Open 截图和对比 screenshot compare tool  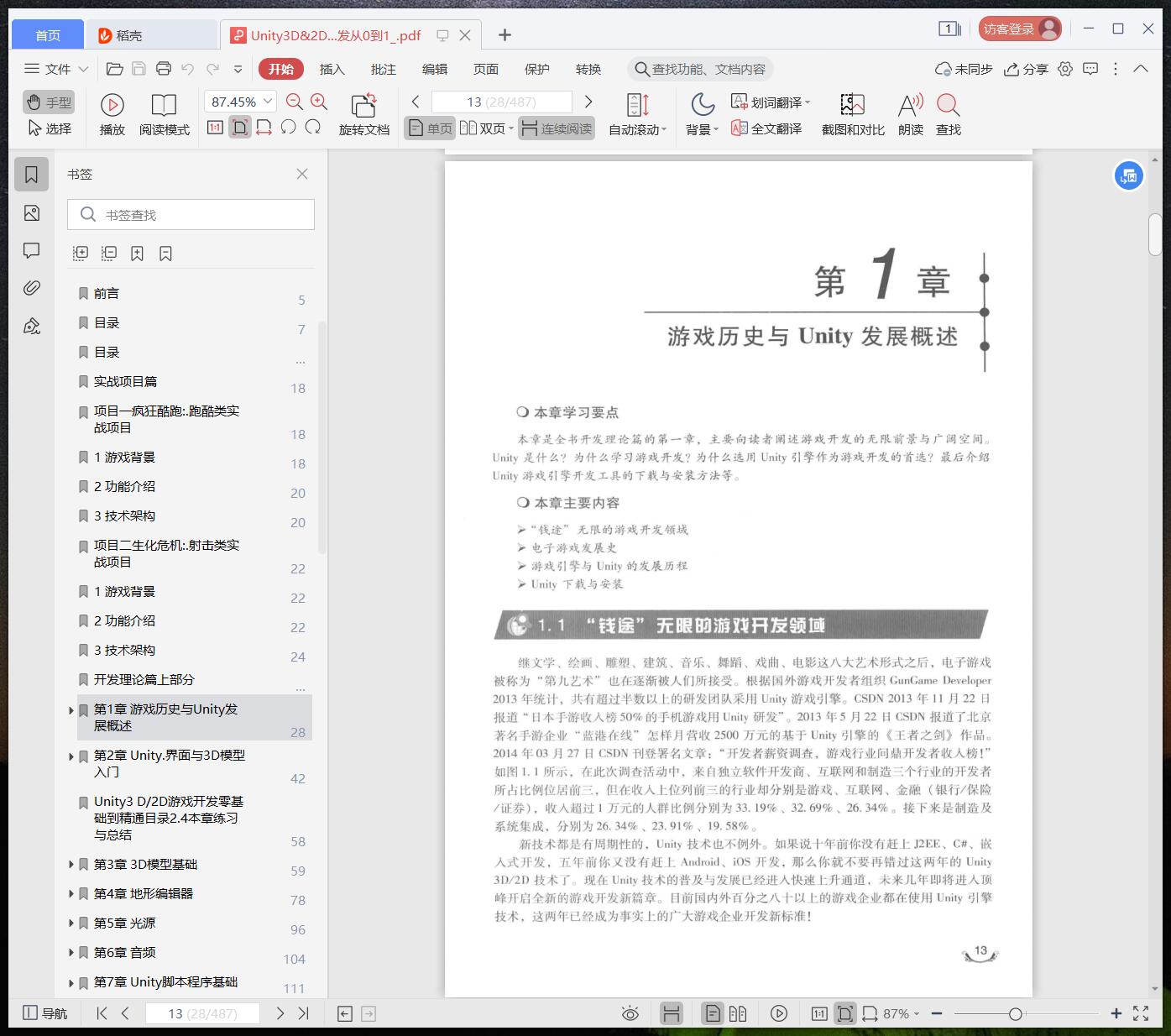coord(853,114)
